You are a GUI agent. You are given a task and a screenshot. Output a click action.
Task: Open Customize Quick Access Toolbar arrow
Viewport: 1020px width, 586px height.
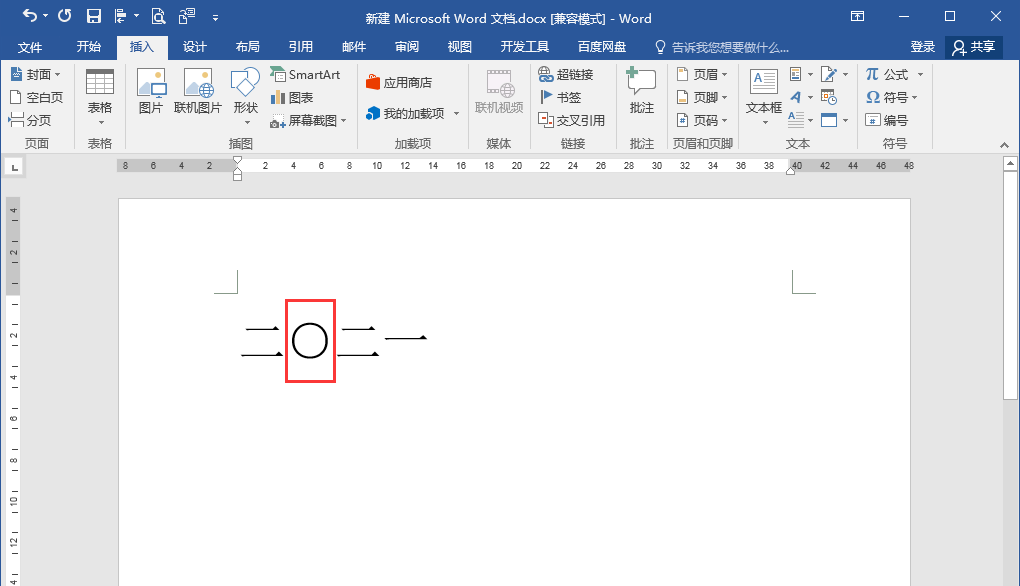point(215,18)
